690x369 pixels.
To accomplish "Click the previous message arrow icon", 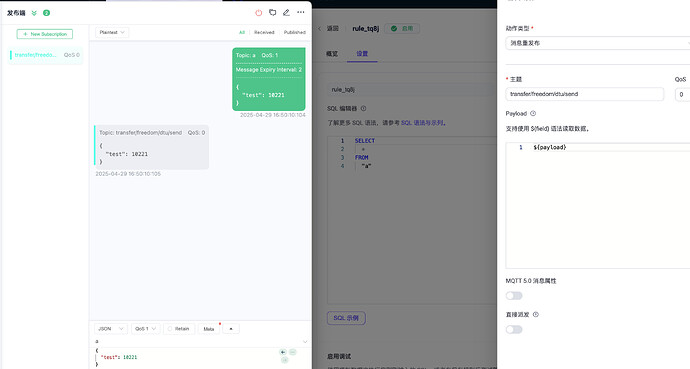I will point(283,352).
